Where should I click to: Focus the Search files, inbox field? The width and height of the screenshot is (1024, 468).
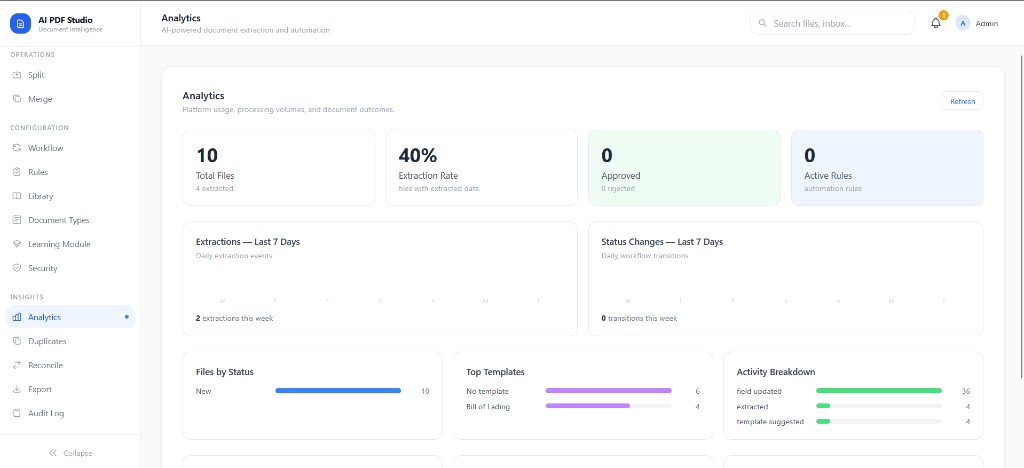point(832,23)
